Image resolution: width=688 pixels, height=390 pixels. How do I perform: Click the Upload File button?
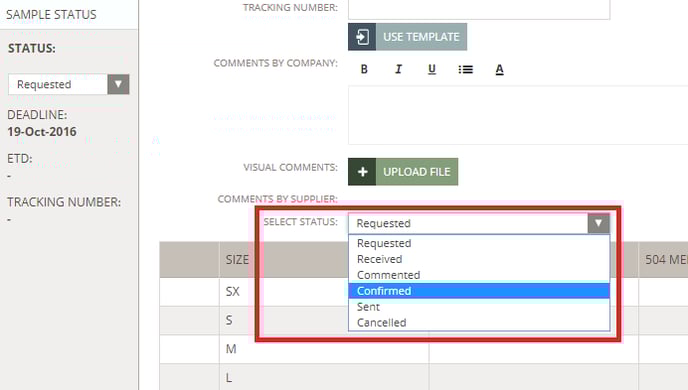pyautogui.click(x=403, y=172)
